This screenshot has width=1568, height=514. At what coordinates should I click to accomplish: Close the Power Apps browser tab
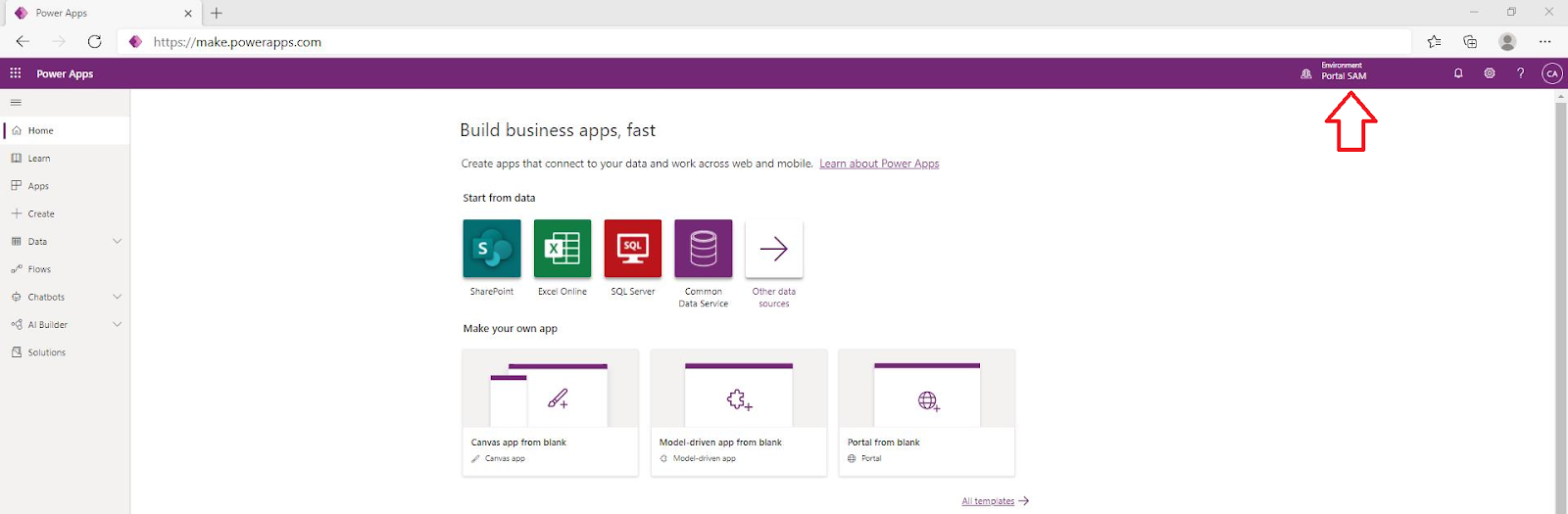tap(188, 14)
